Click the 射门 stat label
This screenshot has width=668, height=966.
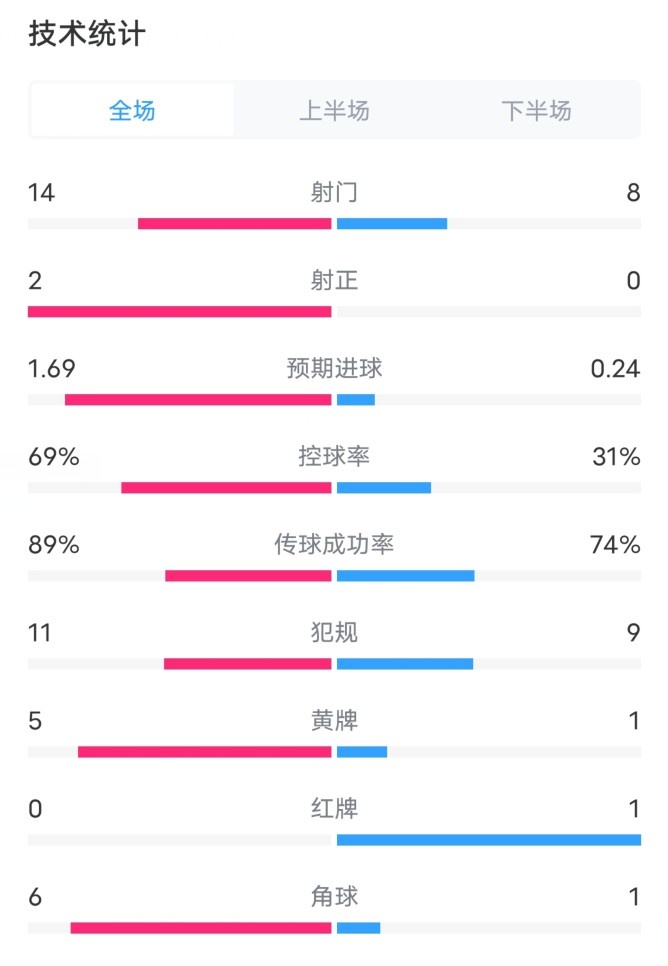click(334, 192)
